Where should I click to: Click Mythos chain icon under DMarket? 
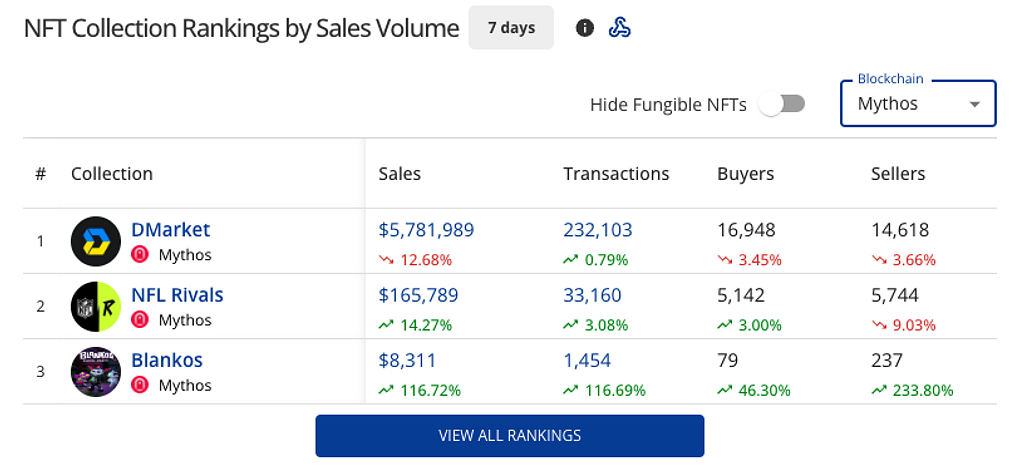point(141,255)
